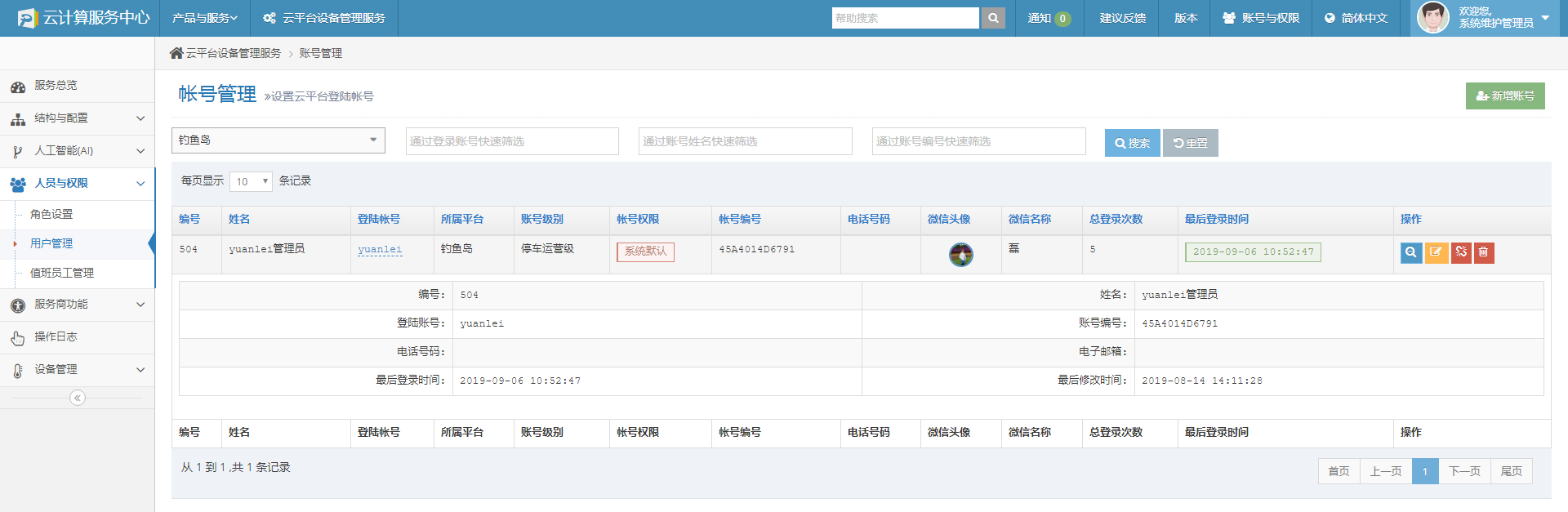Edit account yuanlei with orange pencil icon
The height and width of the screenshot is (512, 1568).
pyautogui.click(x=1437, y=252)
